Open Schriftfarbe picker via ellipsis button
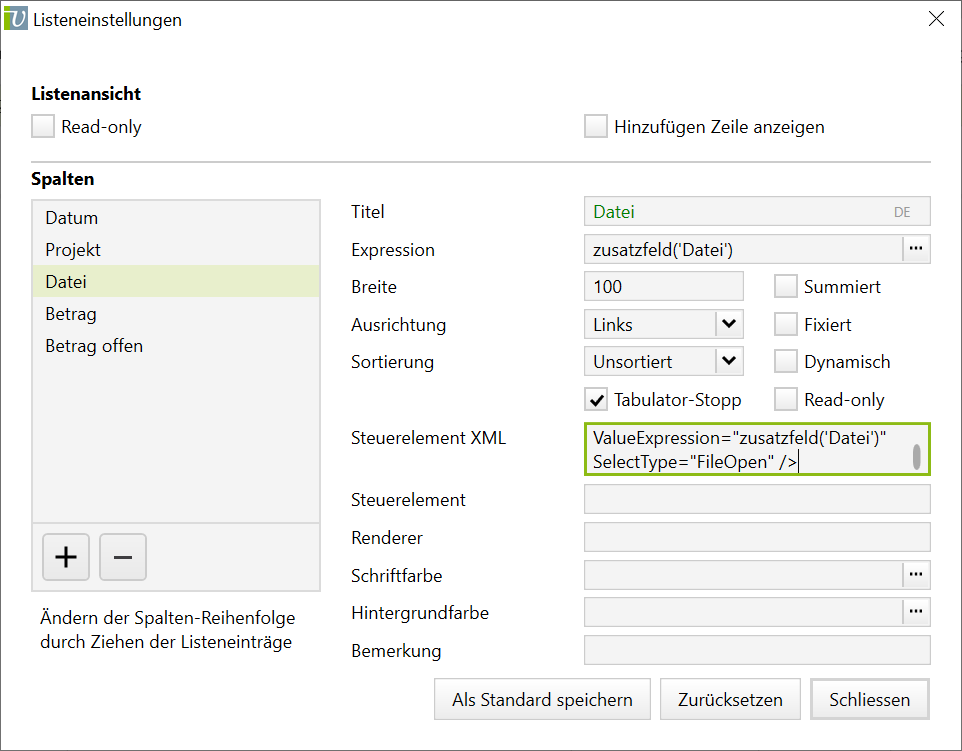Viewport: 962px width, 751px height. 916,575
